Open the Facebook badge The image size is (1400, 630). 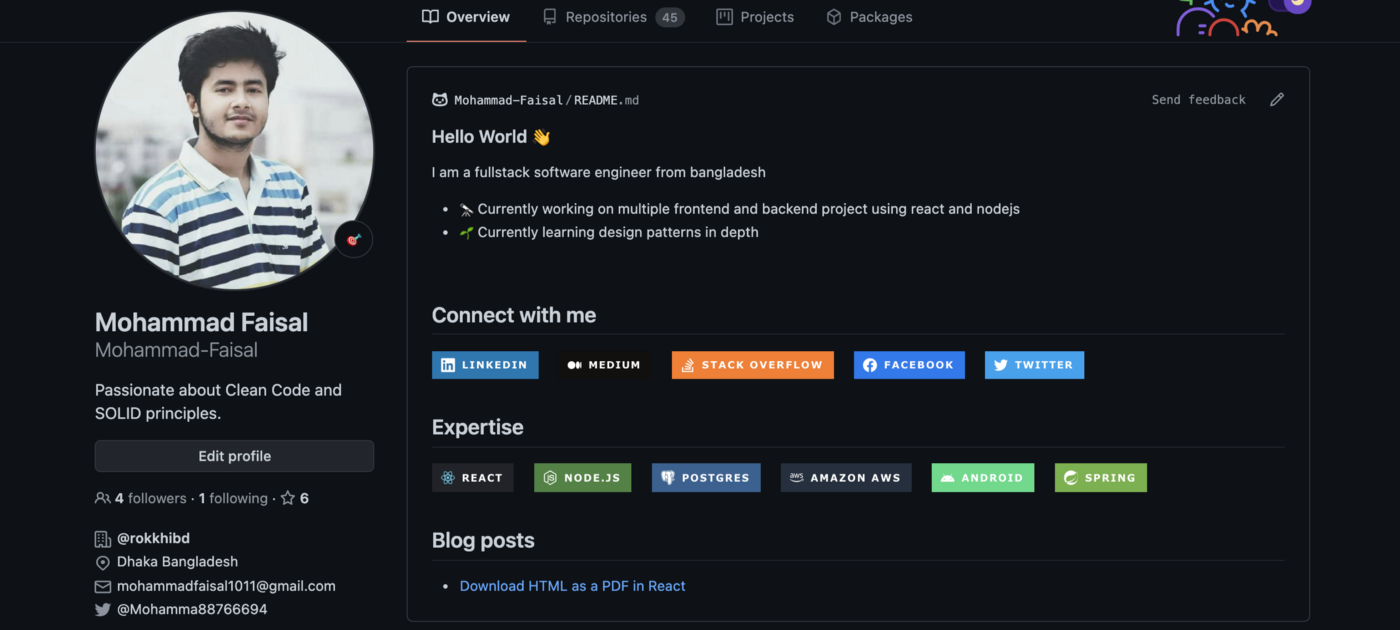(909, 365)
